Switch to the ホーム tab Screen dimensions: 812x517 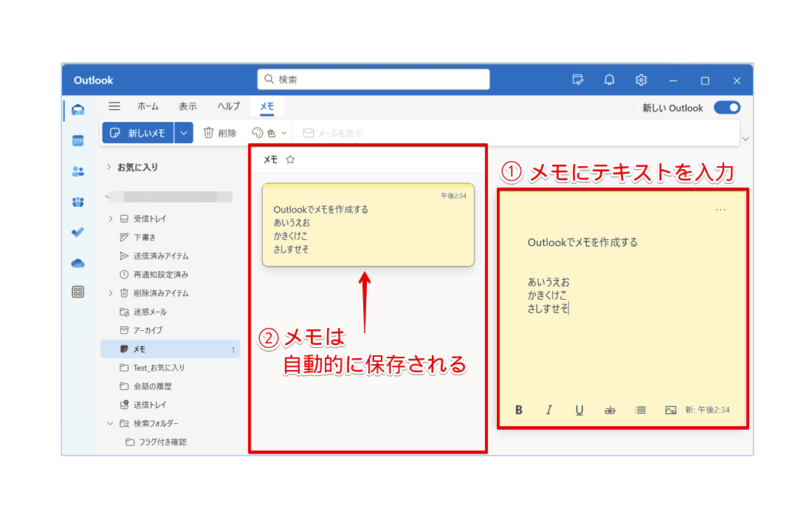[x=148, y=106]
